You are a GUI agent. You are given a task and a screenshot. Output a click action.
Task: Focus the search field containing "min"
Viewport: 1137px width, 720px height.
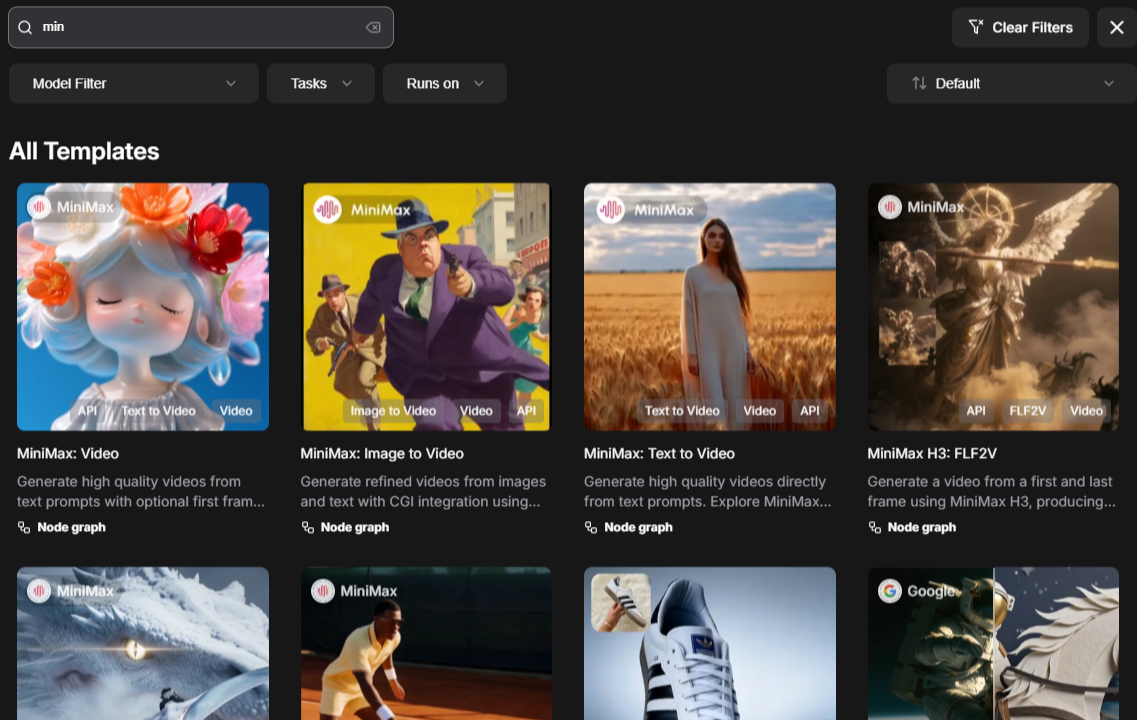coord(201,28)
